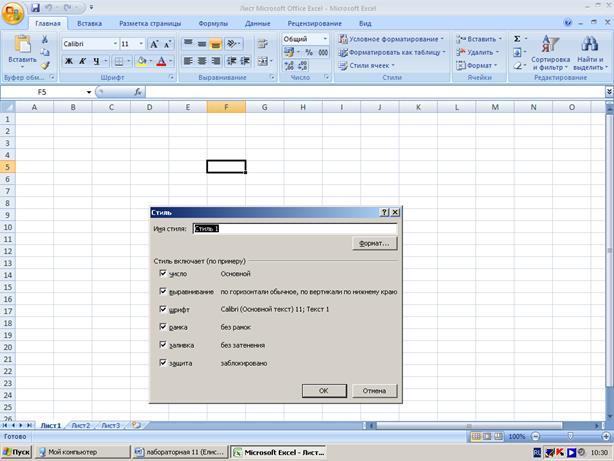Click the Cut scissors icon
This screenshot has width=614, height=461.
point(45,39)
